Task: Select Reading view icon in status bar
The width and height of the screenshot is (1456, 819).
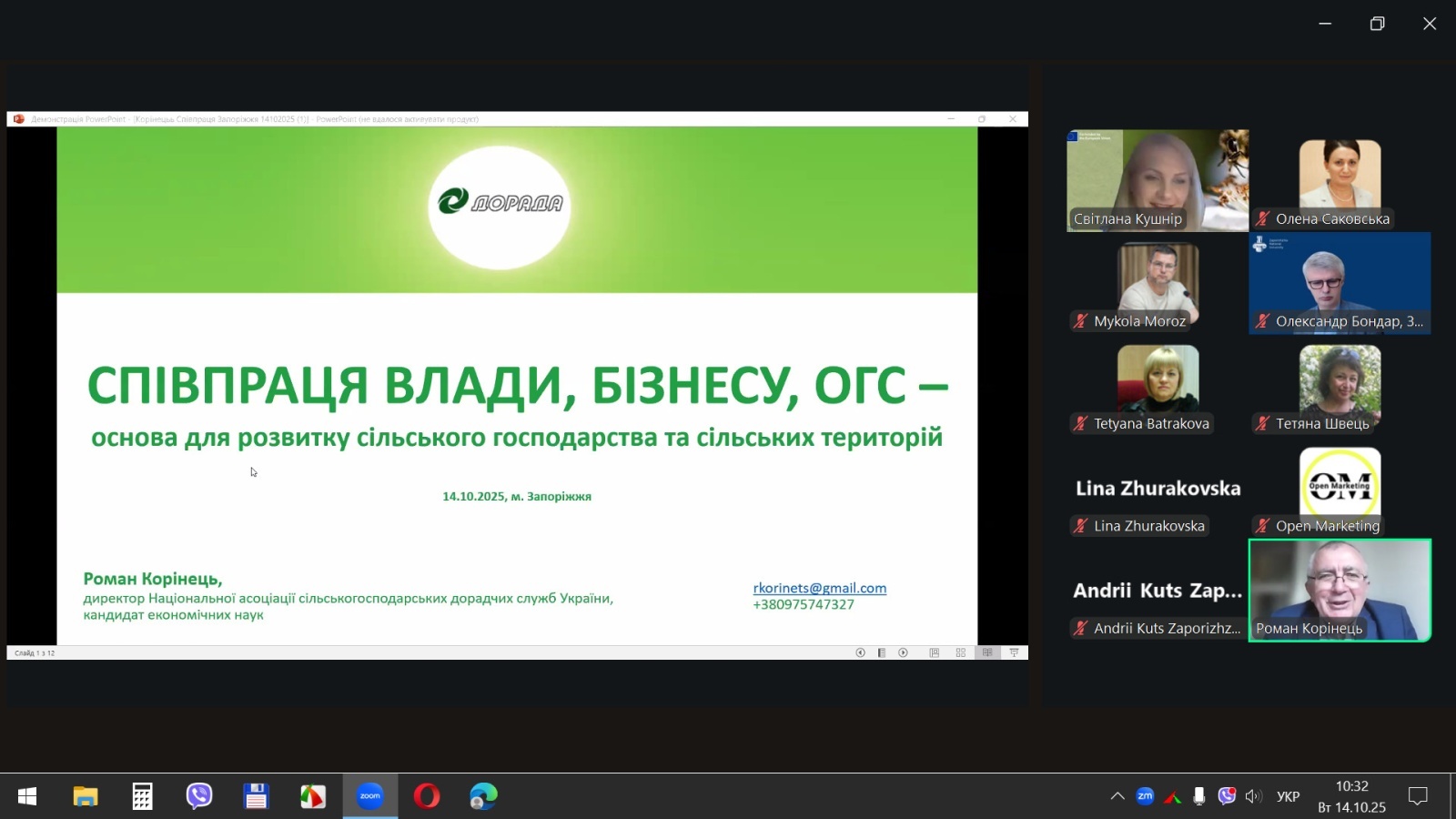Action: [987, 652]
